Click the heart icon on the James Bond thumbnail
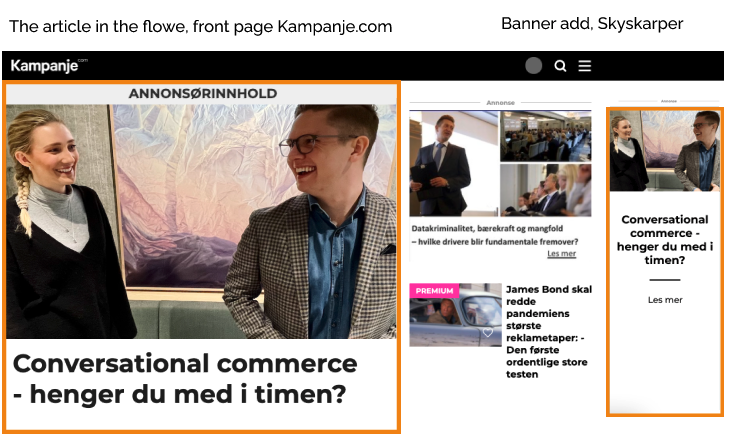This screenshot has height=435, width=729. coord(488,333)
